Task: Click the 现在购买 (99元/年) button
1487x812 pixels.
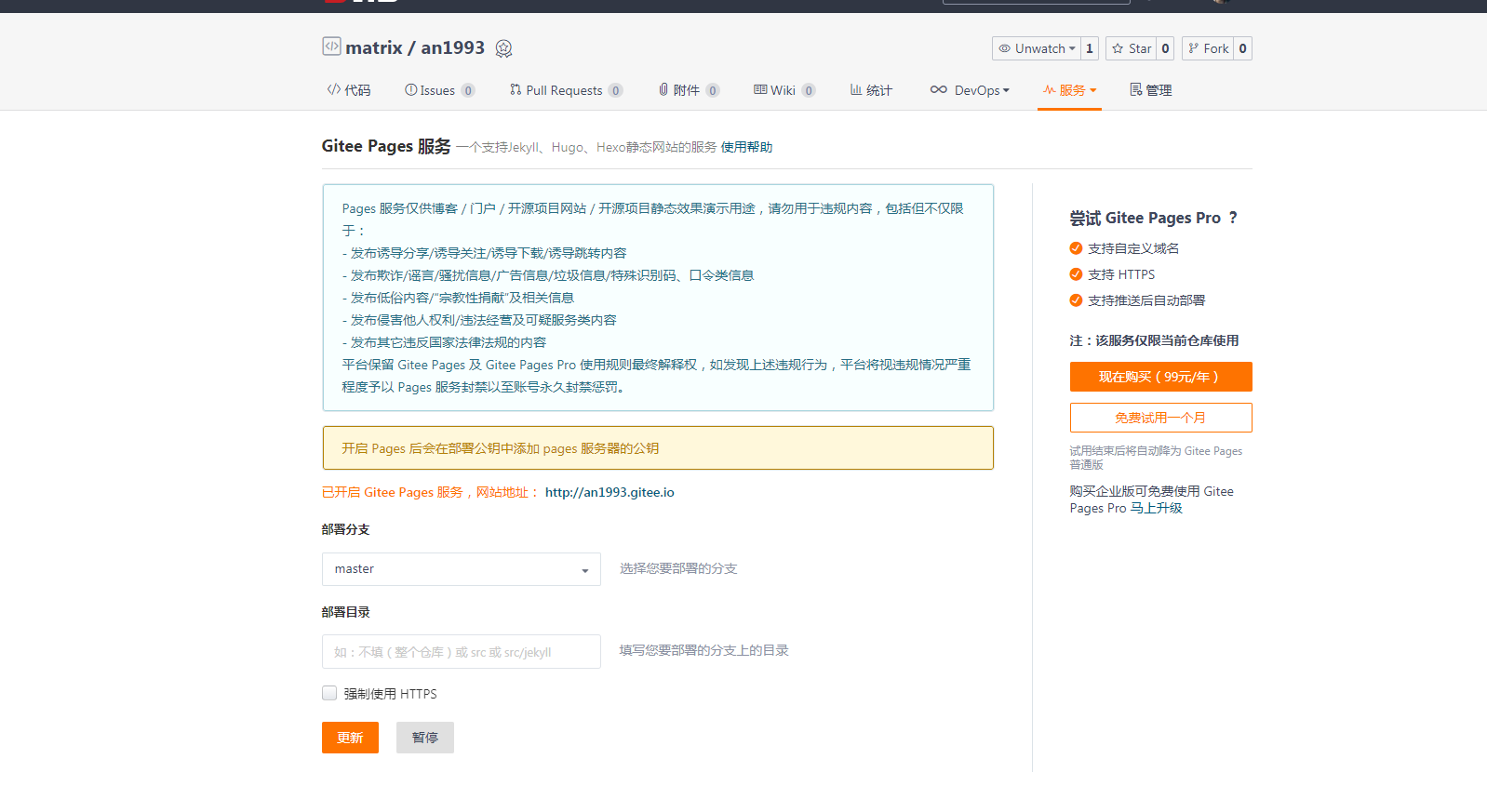Action: point(1160,377)
